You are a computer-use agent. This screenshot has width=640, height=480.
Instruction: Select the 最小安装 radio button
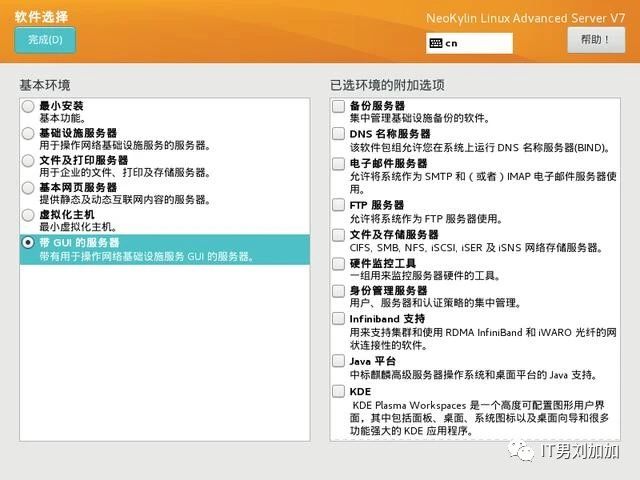[x=28, y=107]
